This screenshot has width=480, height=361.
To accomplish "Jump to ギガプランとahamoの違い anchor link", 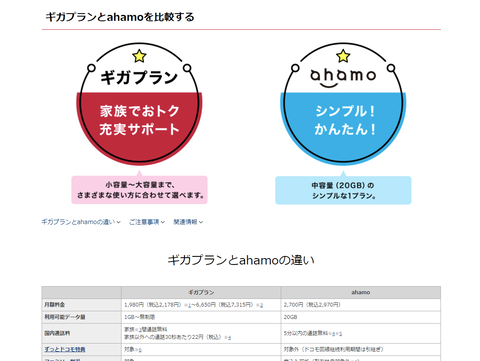I will (x=81, y=222).
